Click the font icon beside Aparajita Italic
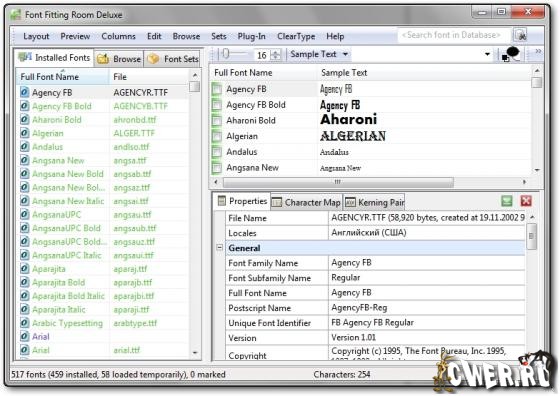Screen dimensions: 560x396 coord(24,310)
